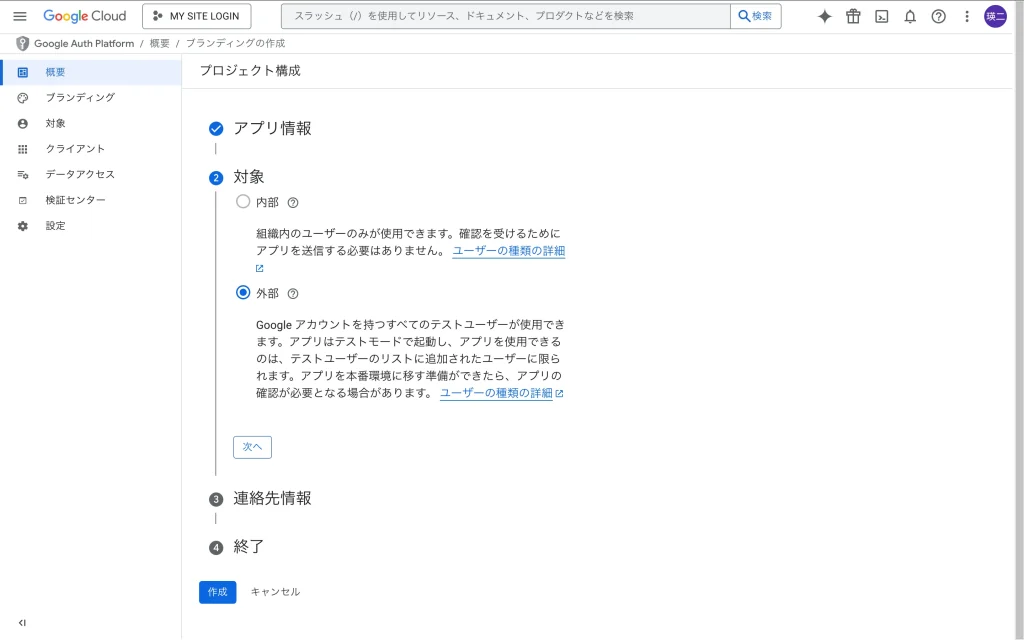
Task: Show help tooltip next to 内部
Action: (293, 202)
